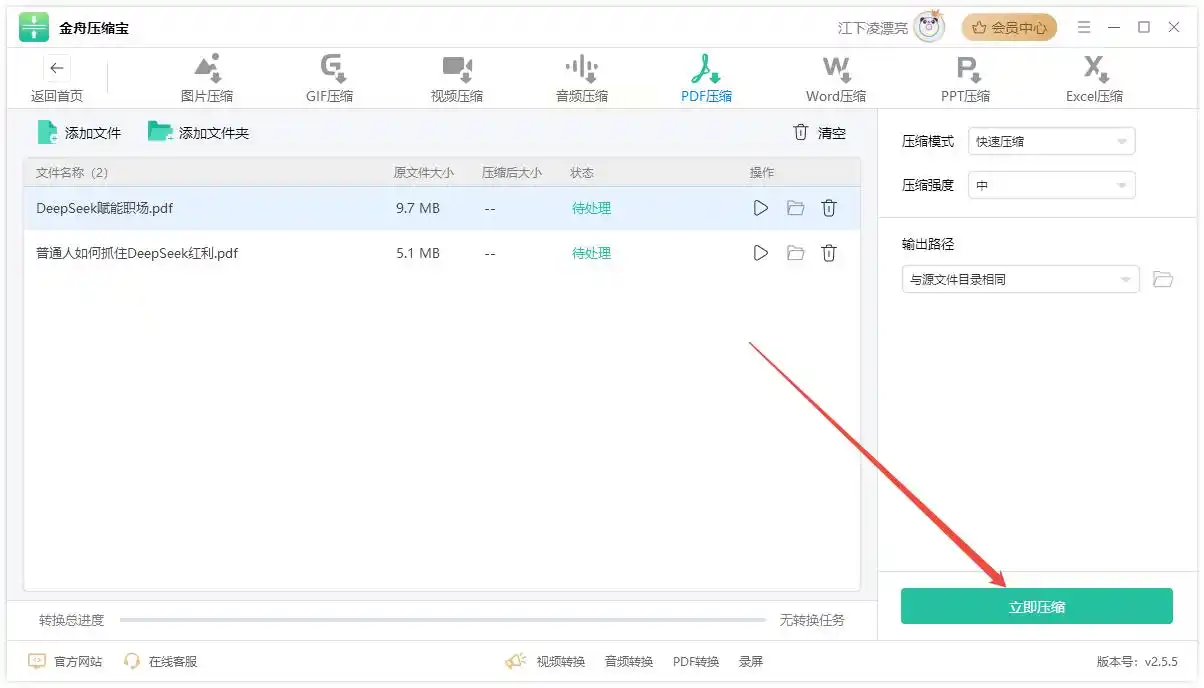Click the 9.7 MB size value

[418, 208]
